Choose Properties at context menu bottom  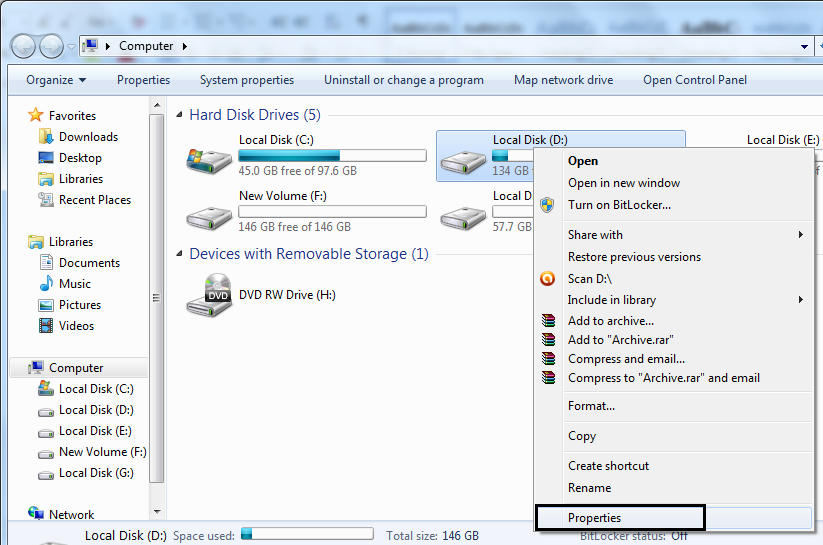click(594, 518)
